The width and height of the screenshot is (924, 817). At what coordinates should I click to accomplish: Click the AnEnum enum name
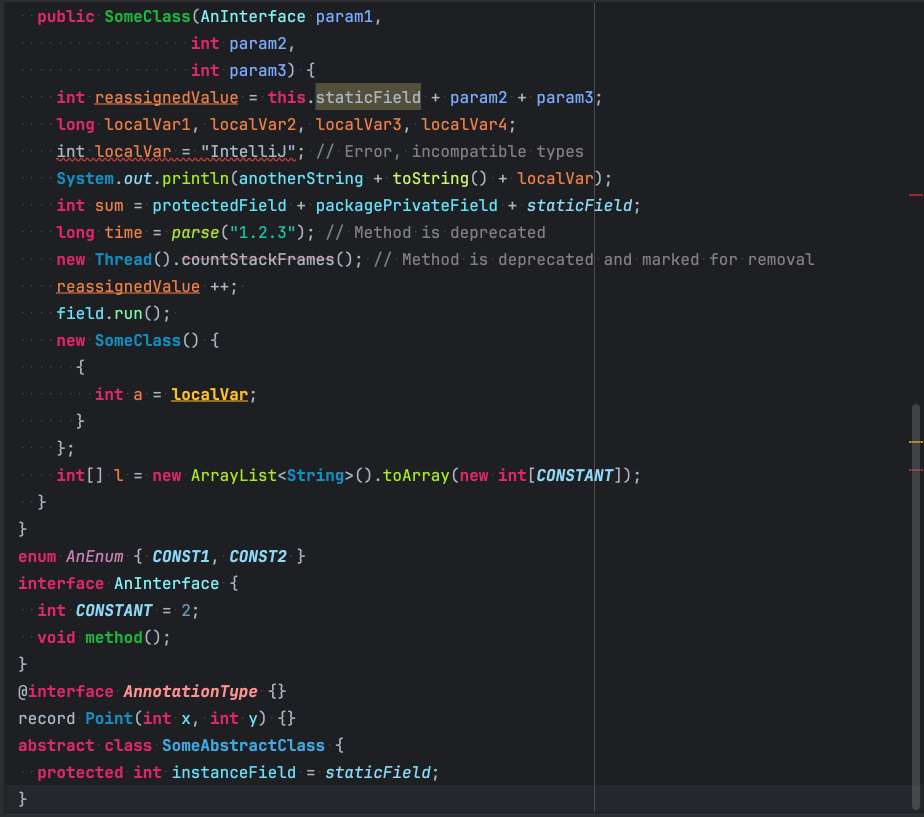tap(98, 556)
